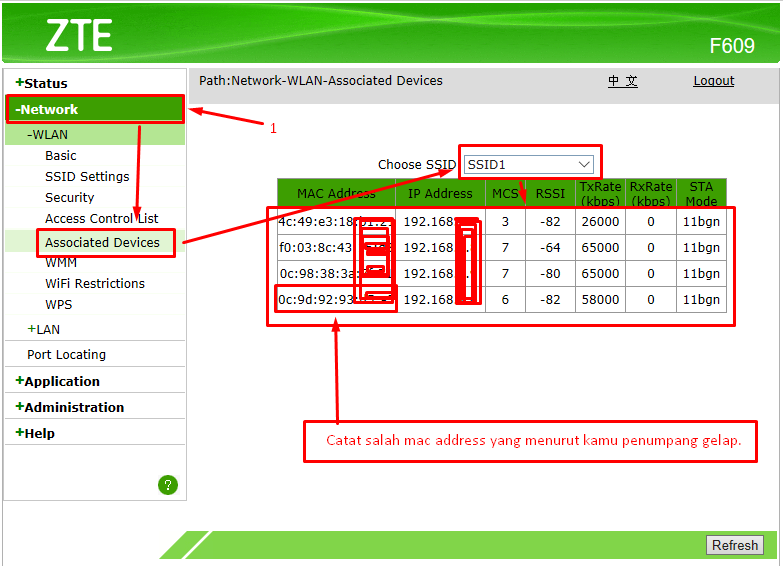Viewport: 783px width, 566px height.
Task: Click the IP Address column header
Action: pos(440,193)
